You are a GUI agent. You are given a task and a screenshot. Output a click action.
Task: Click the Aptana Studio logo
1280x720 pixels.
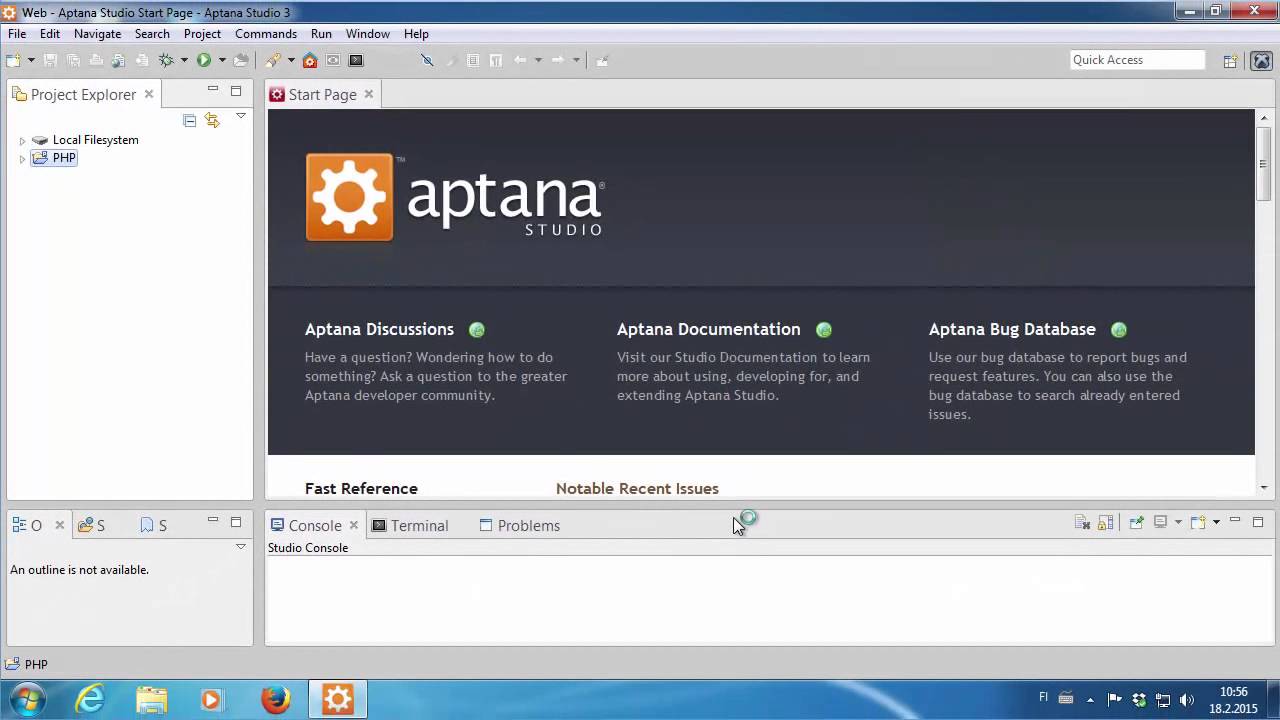point(455,197)
